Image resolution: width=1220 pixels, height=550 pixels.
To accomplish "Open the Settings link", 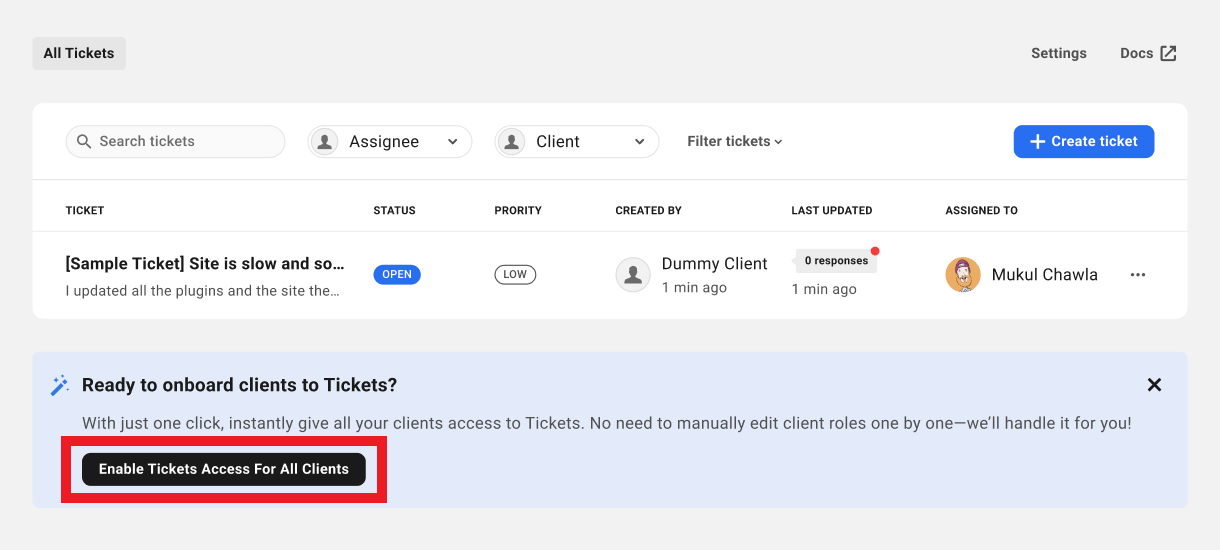I will coord(1059,53).
